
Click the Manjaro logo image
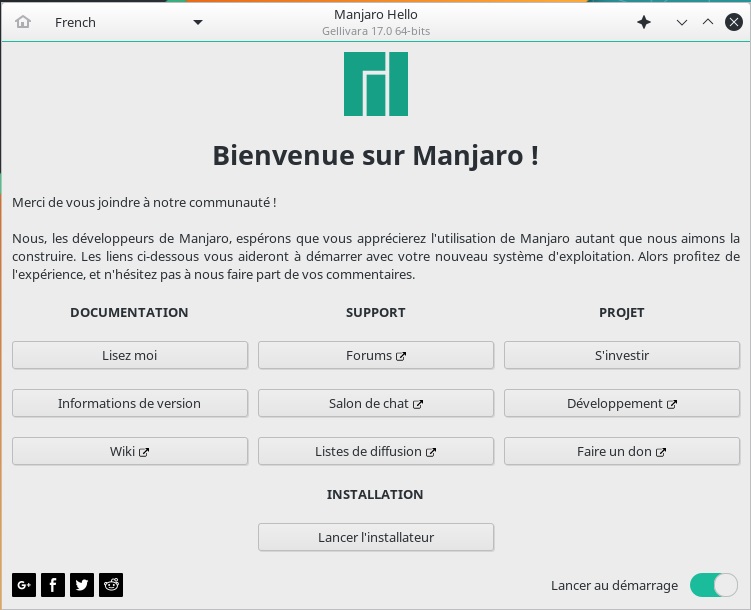[376, 84]
